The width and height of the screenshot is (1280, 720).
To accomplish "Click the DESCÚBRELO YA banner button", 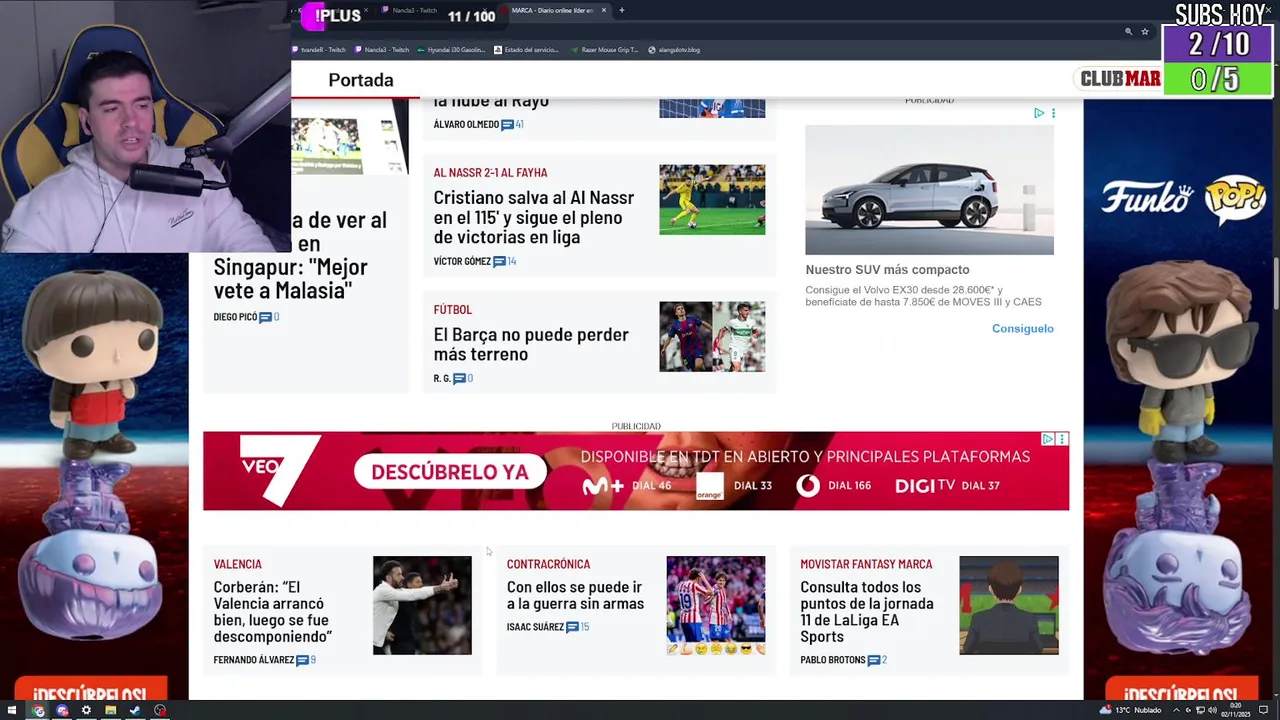I will click(x=450, y=471).
